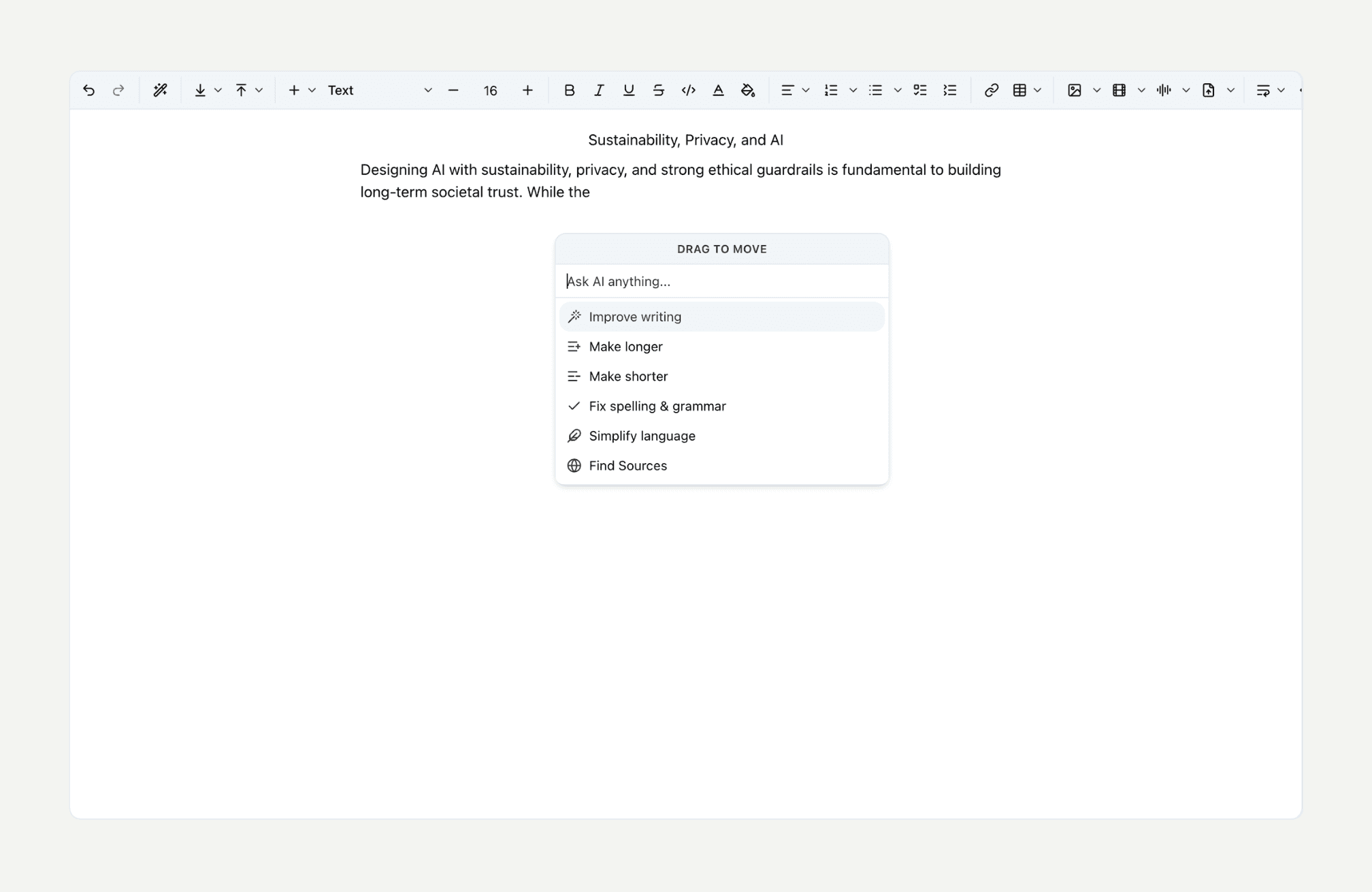Click the AI magic wand toolbar icon
This screenshot has height=892, width=1372.
tap(160, 91)
